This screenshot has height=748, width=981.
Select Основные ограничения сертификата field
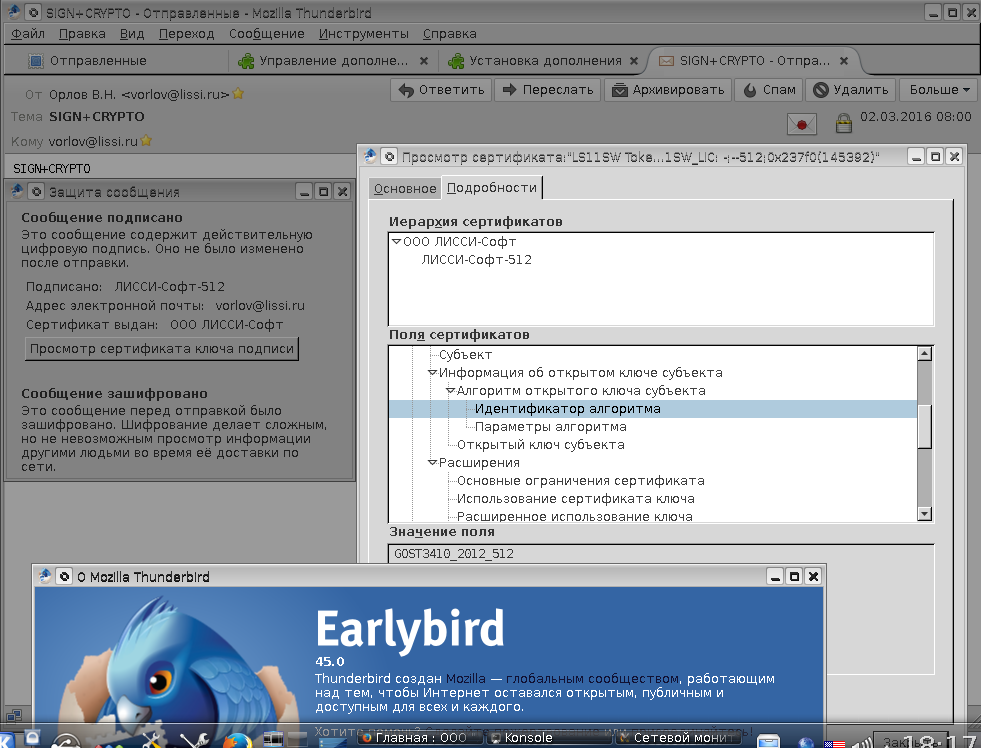(x=581, y=481)
